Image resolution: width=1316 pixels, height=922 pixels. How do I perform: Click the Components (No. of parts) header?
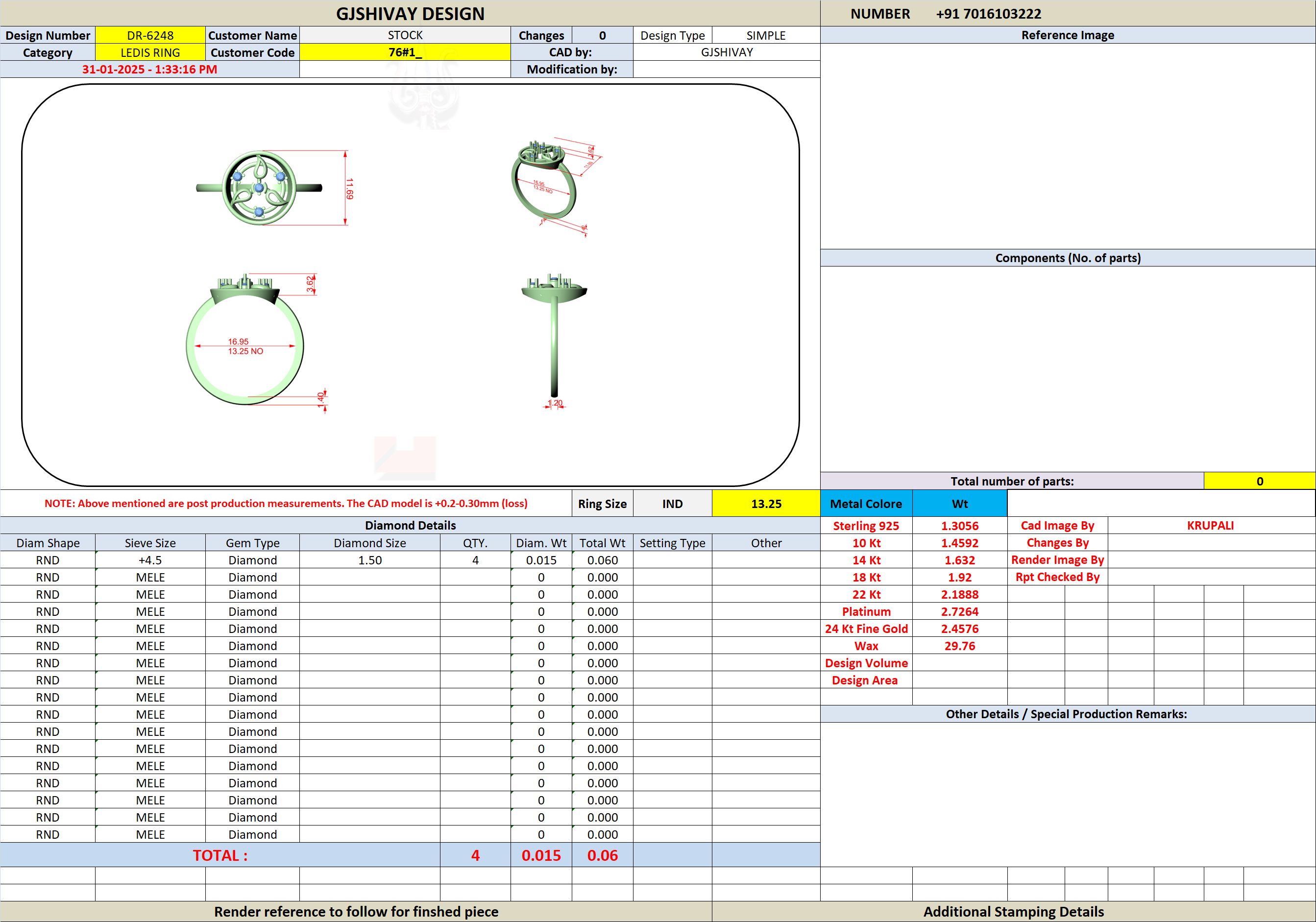pos(1068,258)
